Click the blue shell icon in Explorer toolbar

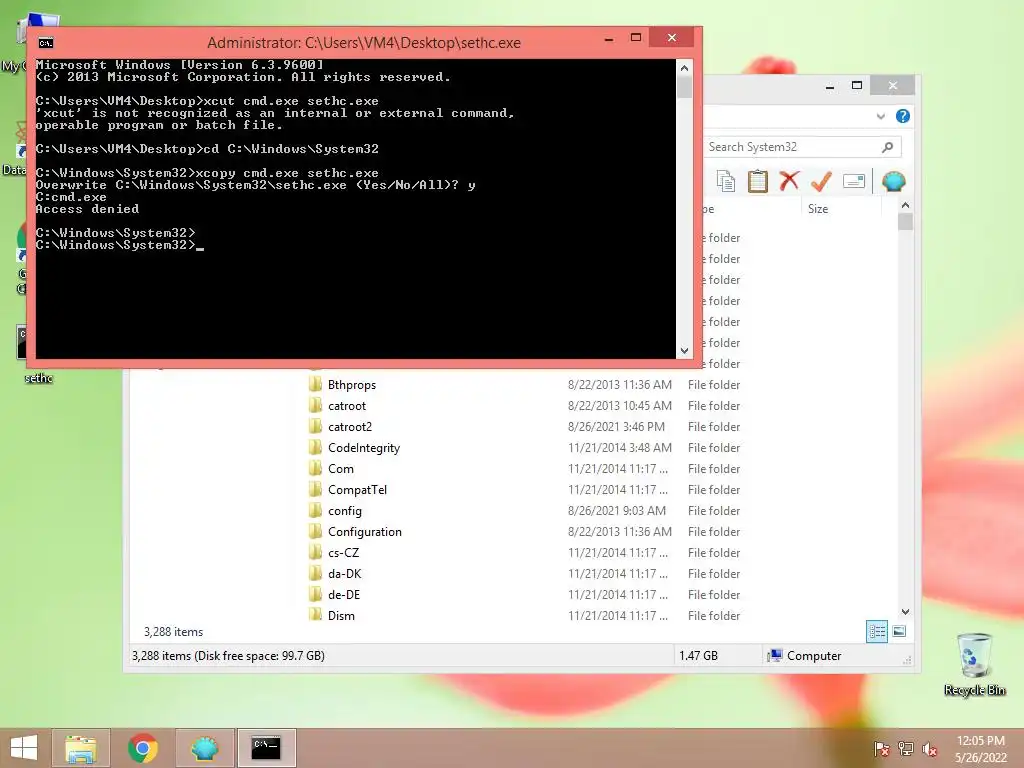(x=893, y=181)
